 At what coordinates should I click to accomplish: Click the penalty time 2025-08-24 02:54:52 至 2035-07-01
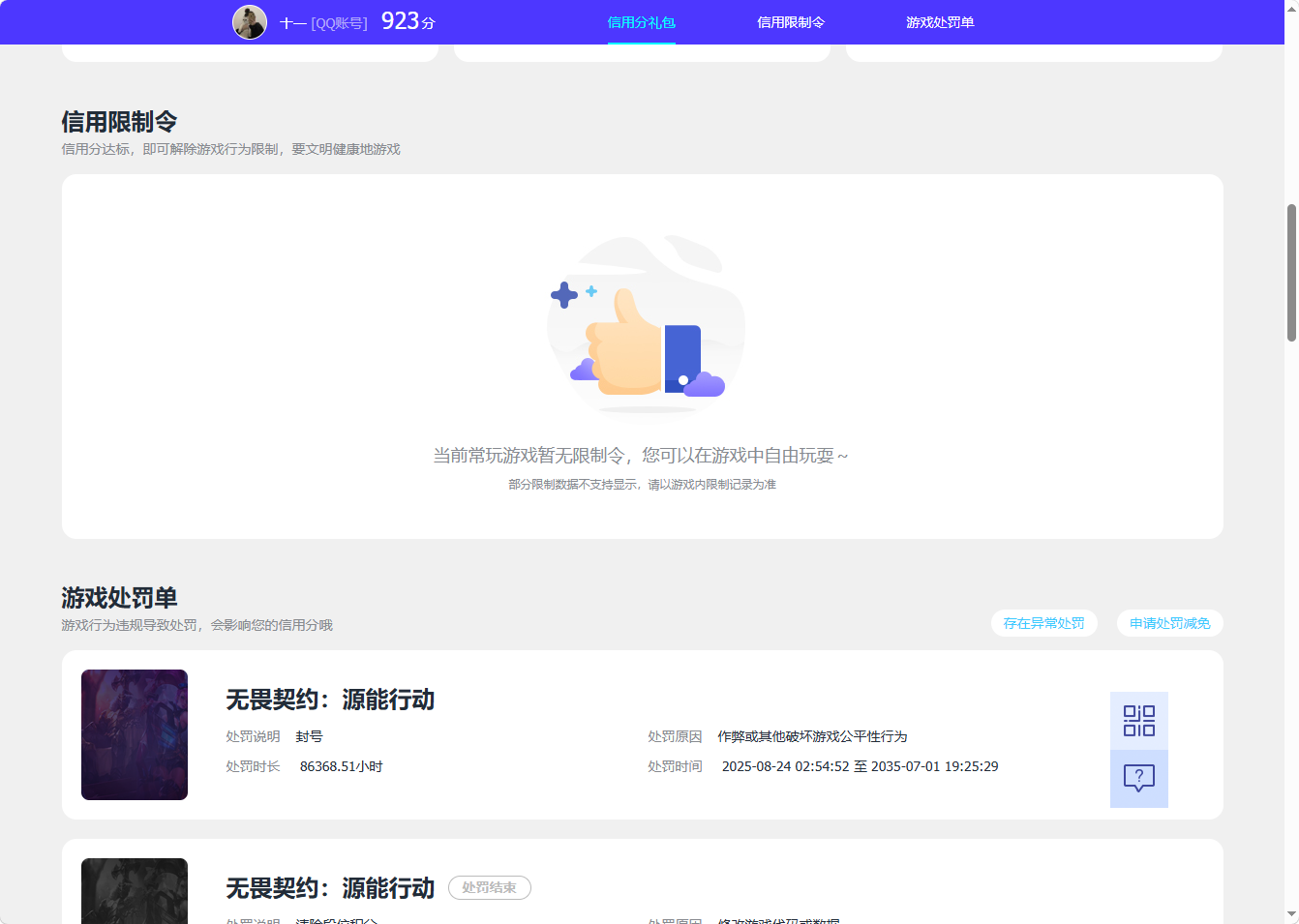coord(860,766)
